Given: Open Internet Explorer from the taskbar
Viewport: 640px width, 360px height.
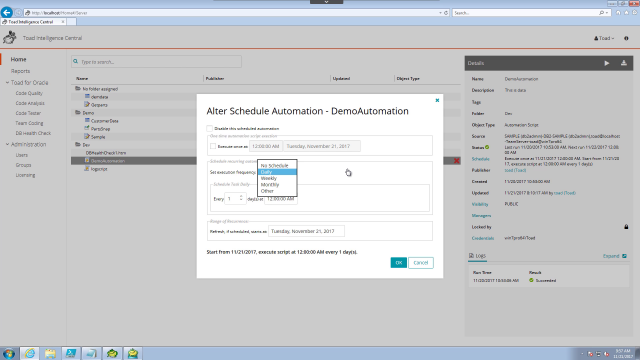Looking at the screenshot, I should point(29,353).
